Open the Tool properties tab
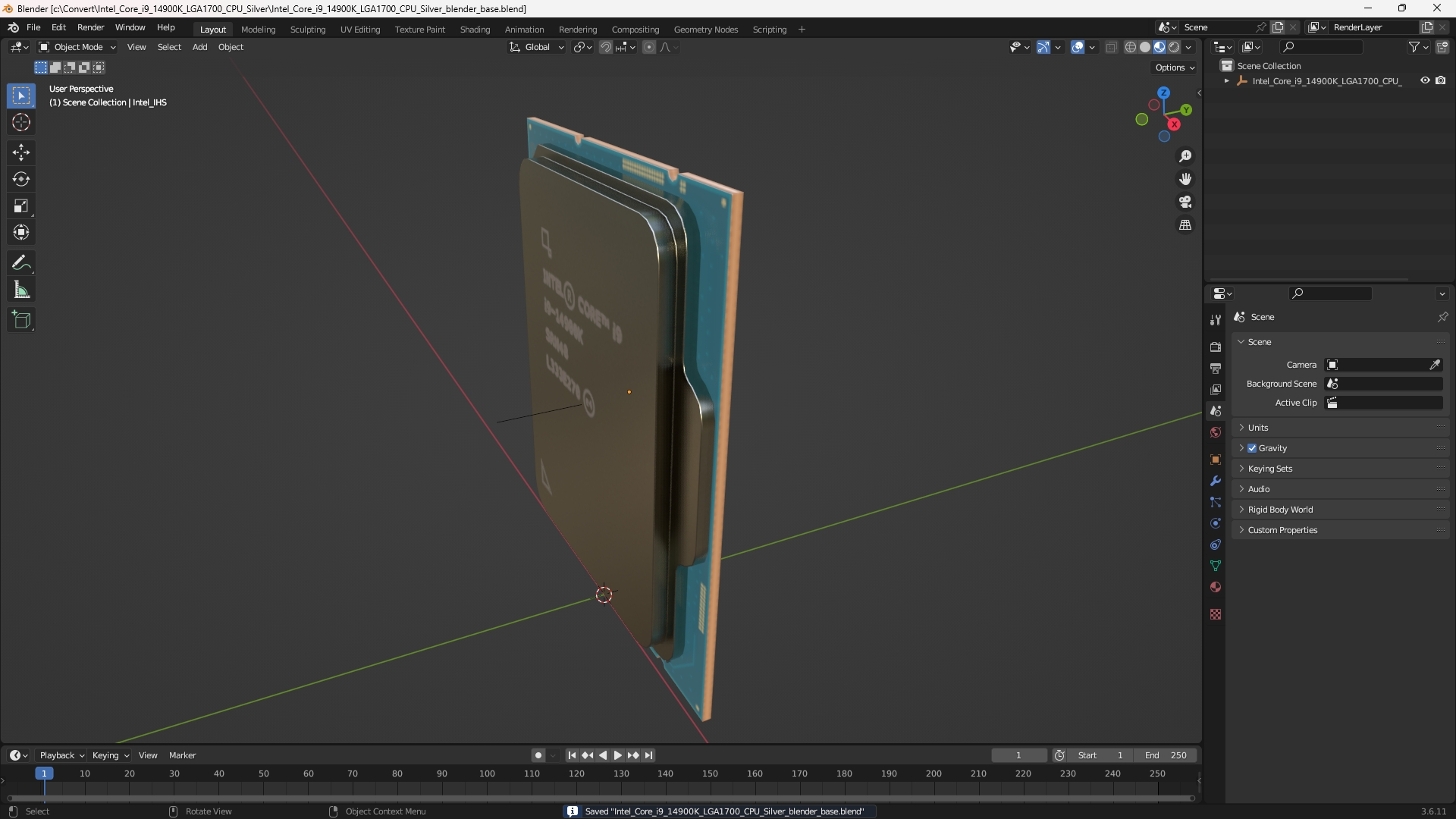This screenshot has height=819, width=1456. (1216, 320)
